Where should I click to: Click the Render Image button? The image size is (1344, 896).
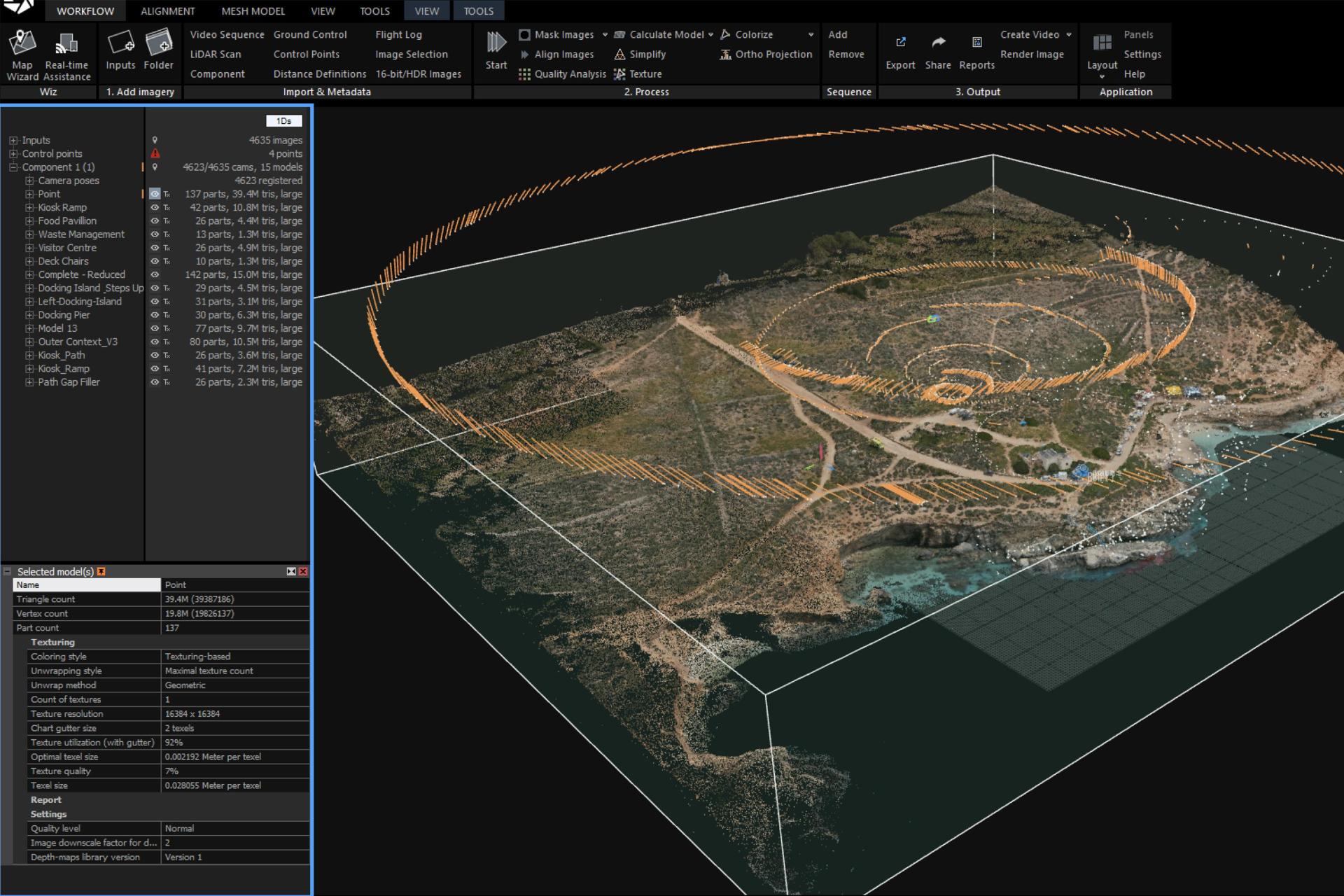pos(1032,54)
